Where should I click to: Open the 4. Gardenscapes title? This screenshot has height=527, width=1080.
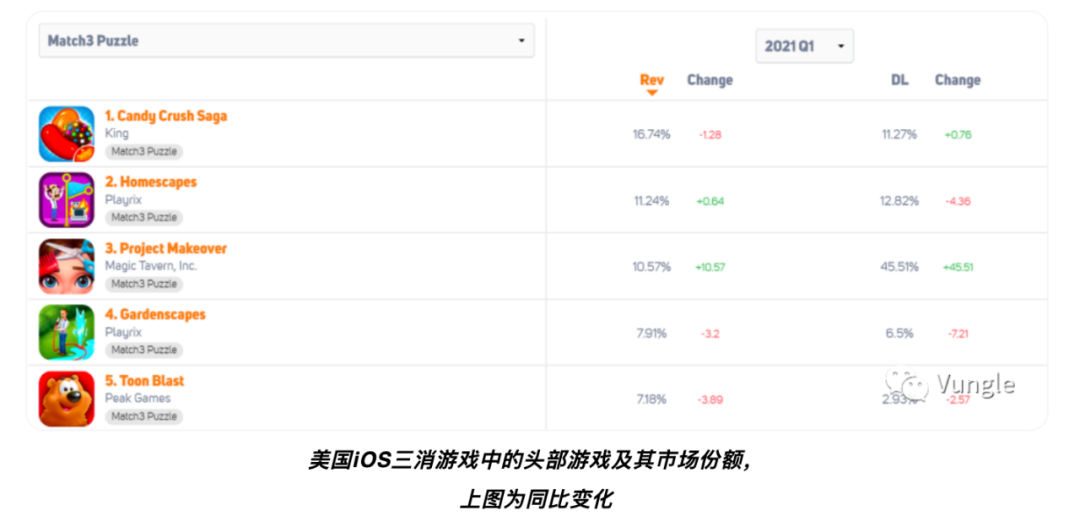155,314
